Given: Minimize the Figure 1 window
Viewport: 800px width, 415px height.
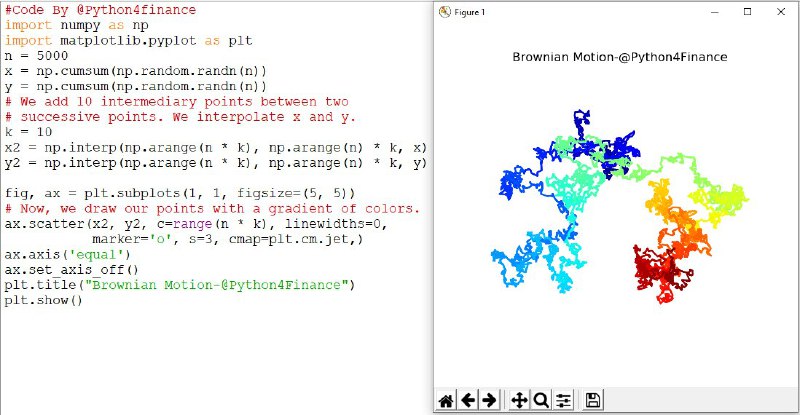Looking at the screenshot, I should pos(715,12).
